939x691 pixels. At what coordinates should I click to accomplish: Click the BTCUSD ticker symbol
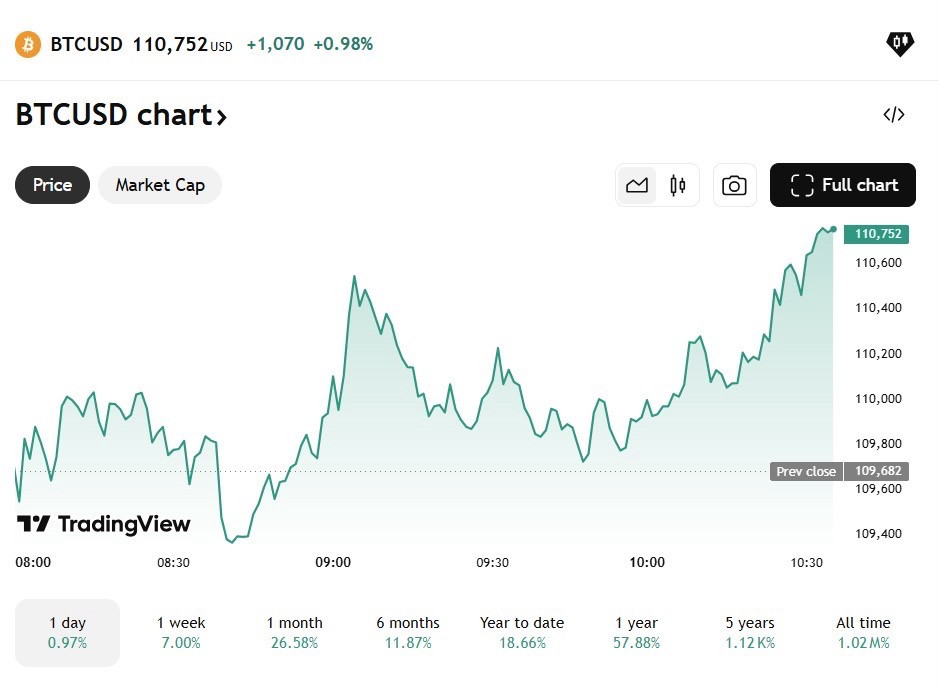[x=86, y=44]
